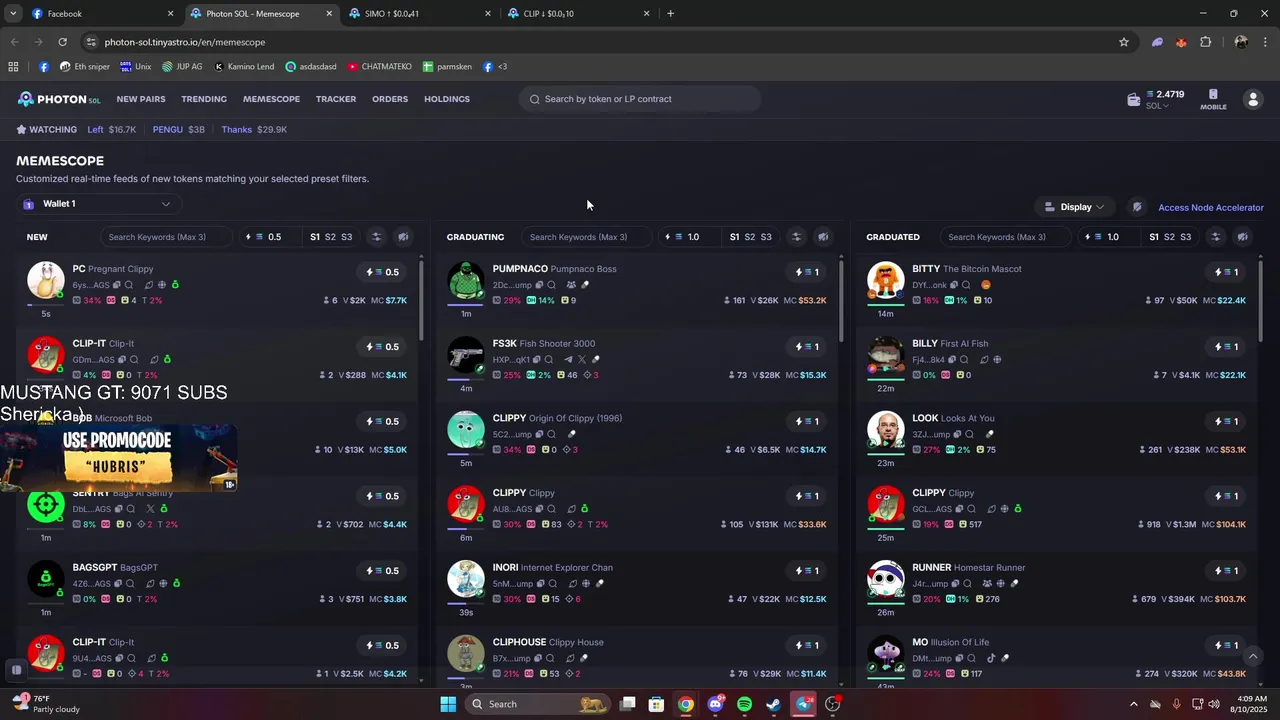This screenshot has height=720, width=1280.
Task: Quick-buy 1 SOL of PUMPNACO
Action: click(x=808, y=272)
